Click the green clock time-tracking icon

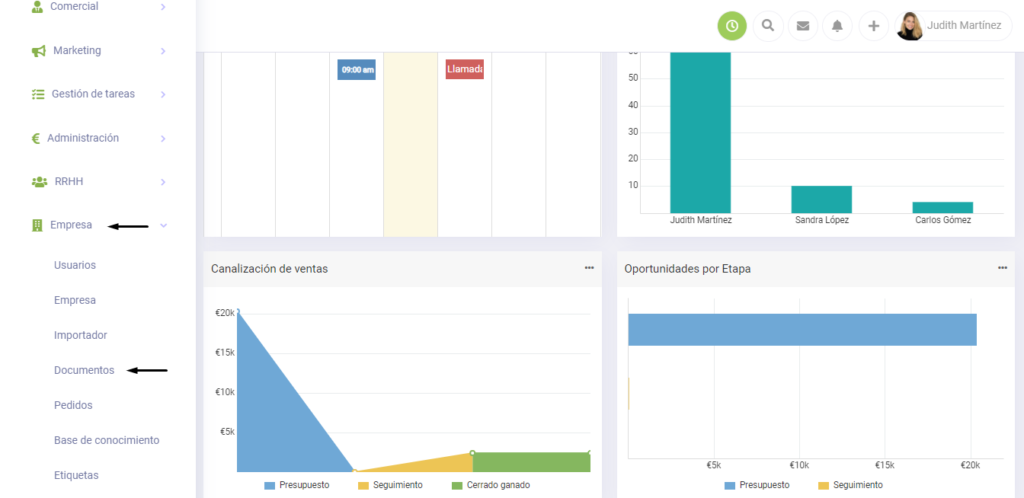[x=732, y=26]
